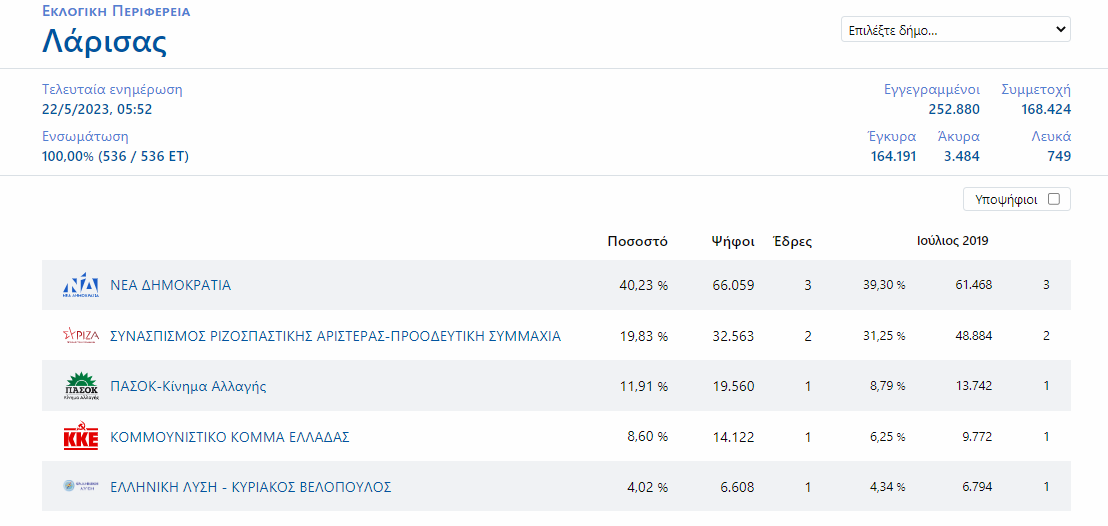Viewport: 1108px width, 526px height.
Task: Open the Επιλέξτε δήμο dropdown
Action: [955, 30]
